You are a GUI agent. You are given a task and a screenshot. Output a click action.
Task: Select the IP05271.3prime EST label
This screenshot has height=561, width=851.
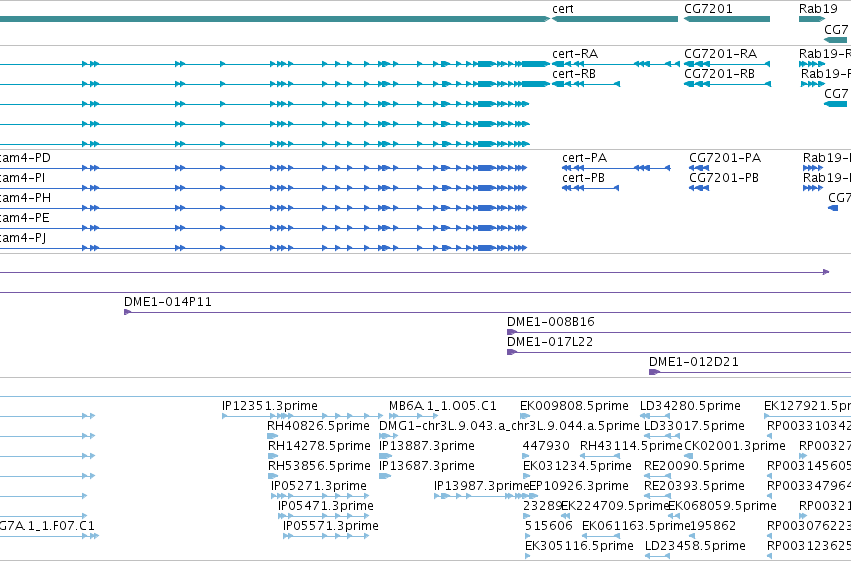[319, 486]
